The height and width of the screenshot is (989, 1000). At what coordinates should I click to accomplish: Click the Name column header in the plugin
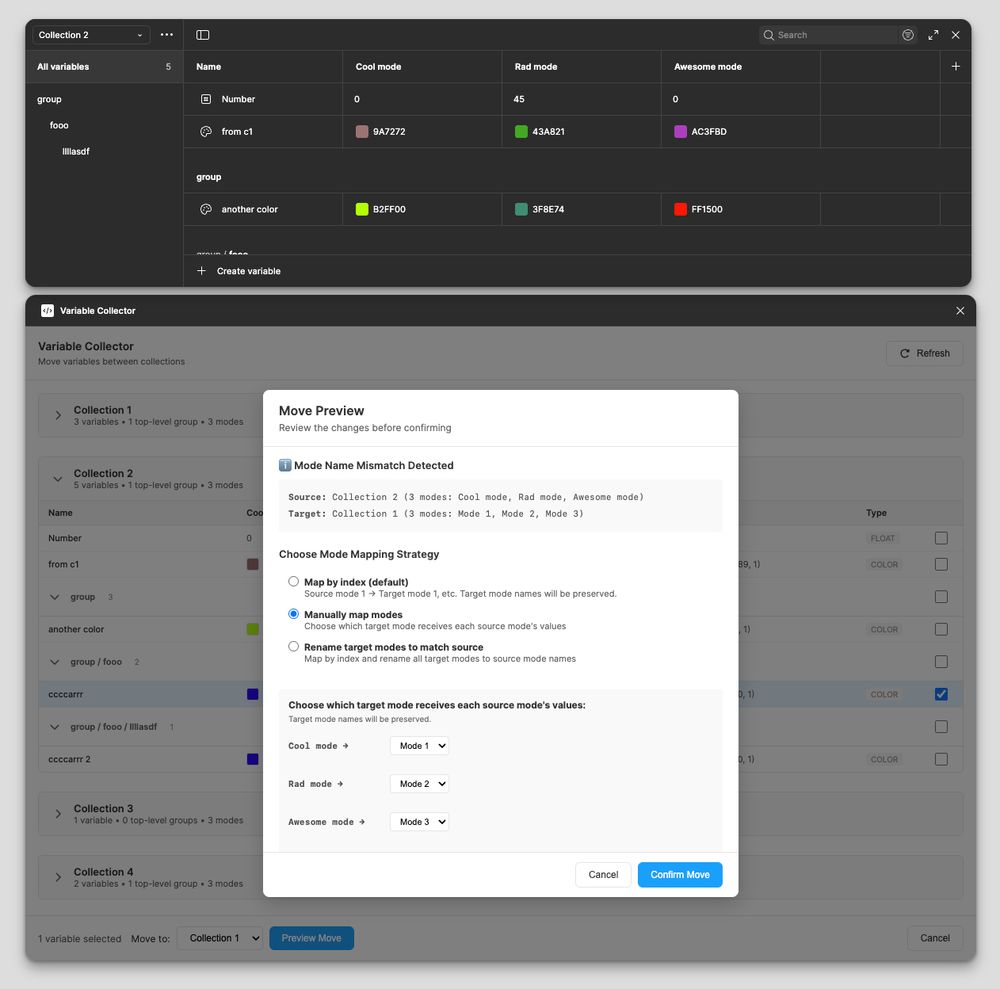pyautogui.click(x=60, y=513)
